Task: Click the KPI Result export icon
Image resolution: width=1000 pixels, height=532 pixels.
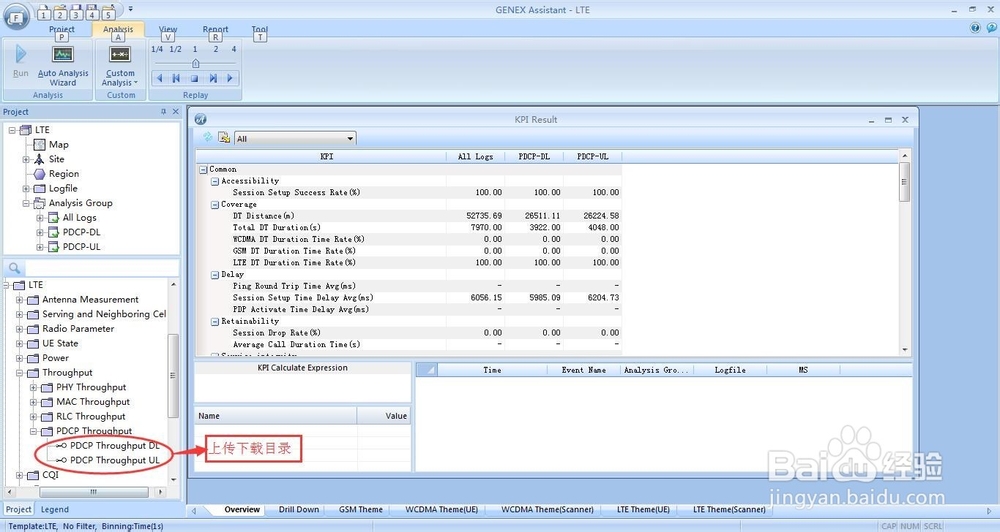Action: [224, 137]
